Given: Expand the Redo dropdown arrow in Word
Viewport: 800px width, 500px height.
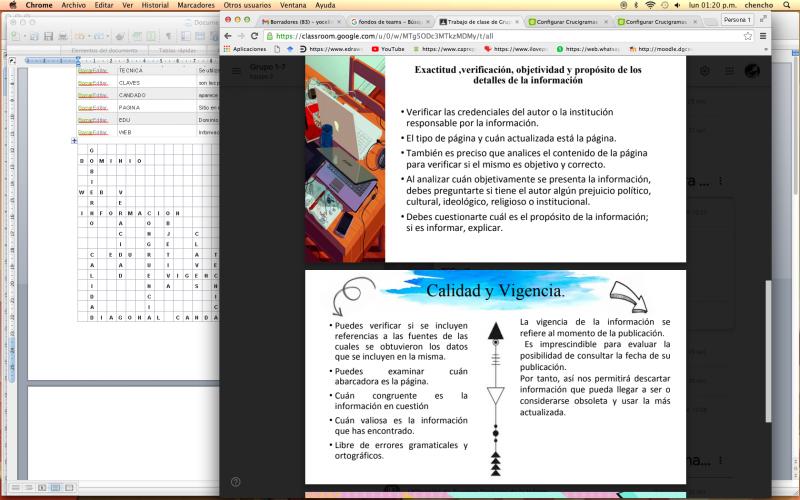Looking at the screenshot, I should tap(108, 36).
